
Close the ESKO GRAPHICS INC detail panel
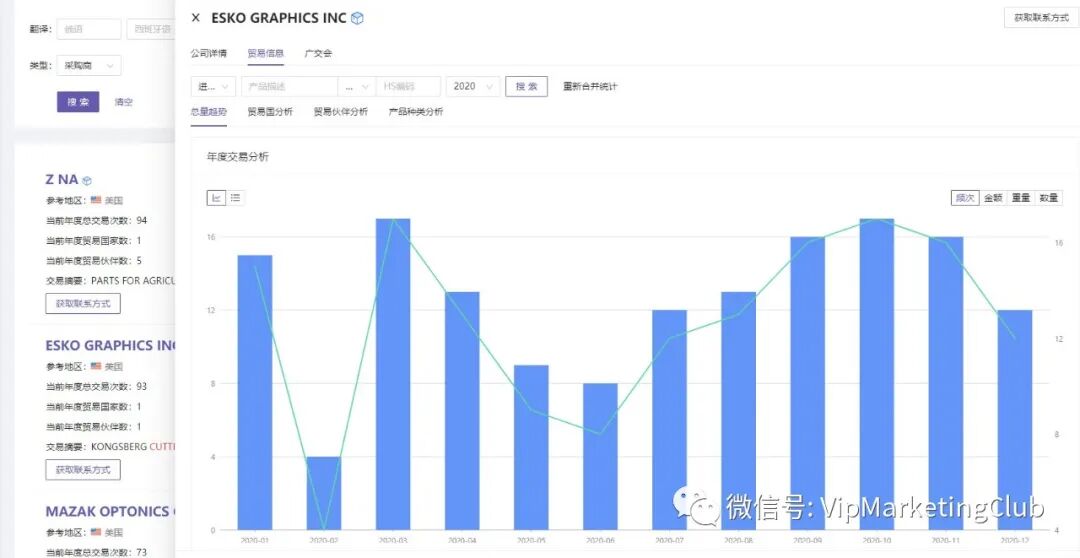click(196, 18)
